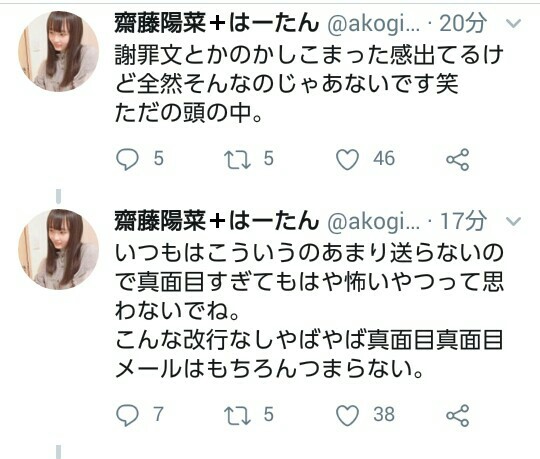Open the tweet text starting with いつもはこういうの
The height and width of the screenshot is (459, 540).
click(309, 311)
